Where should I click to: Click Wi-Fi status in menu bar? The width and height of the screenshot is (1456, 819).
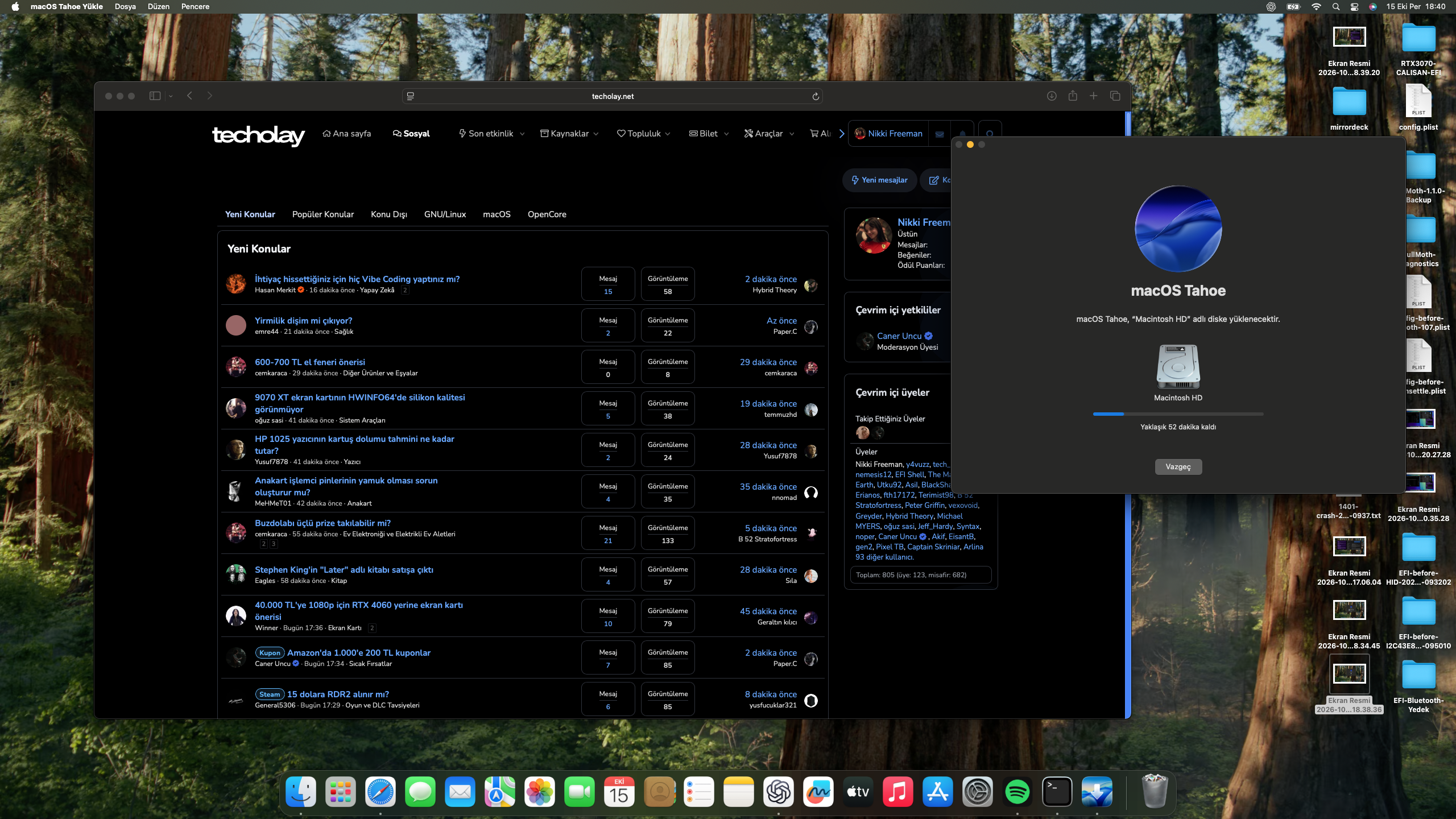pos(1316,7)
